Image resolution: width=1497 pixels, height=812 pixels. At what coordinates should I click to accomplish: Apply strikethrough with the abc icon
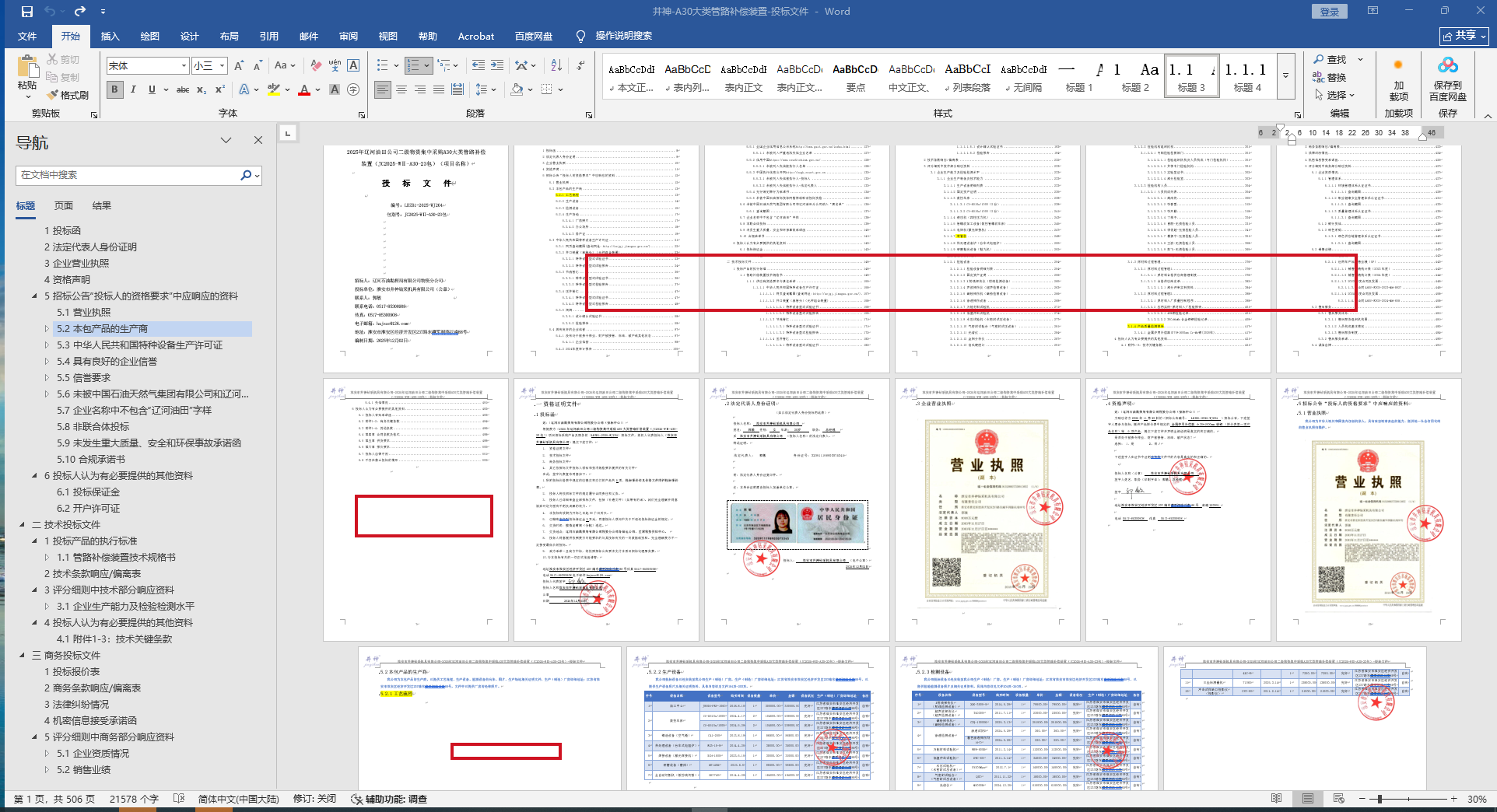tap(183, 89)
